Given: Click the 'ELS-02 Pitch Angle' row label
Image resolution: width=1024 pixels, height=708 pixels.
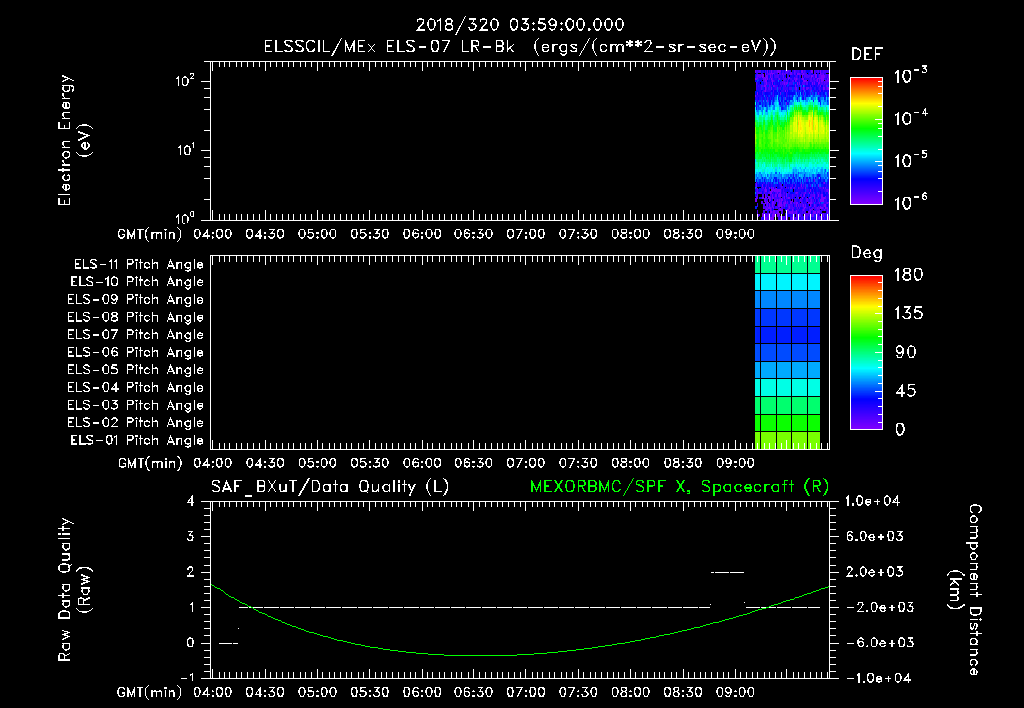Looking at the screenshot, I should [x=135, y=423].
